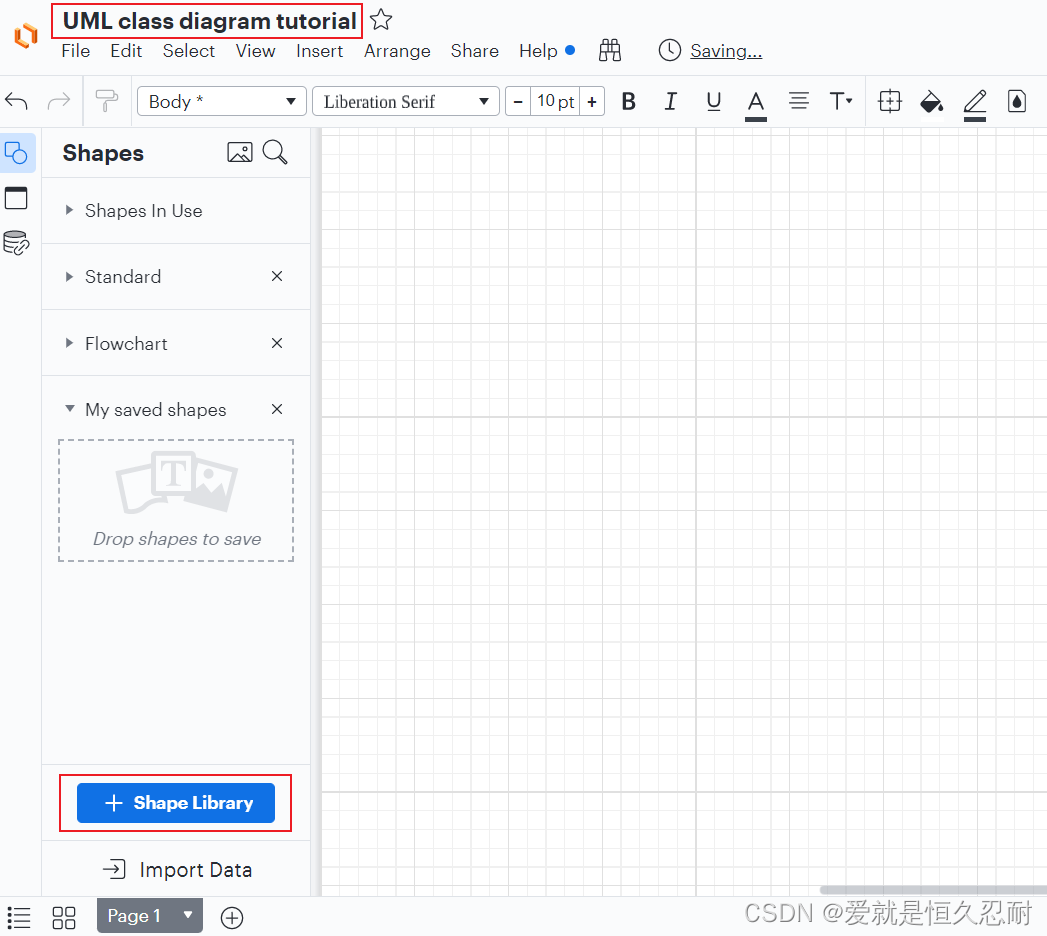Image resolution: width=1047 pixels, height=936 pixels.
Task: Rename the UML class diagram tutorial title
Action: [209, 21]
